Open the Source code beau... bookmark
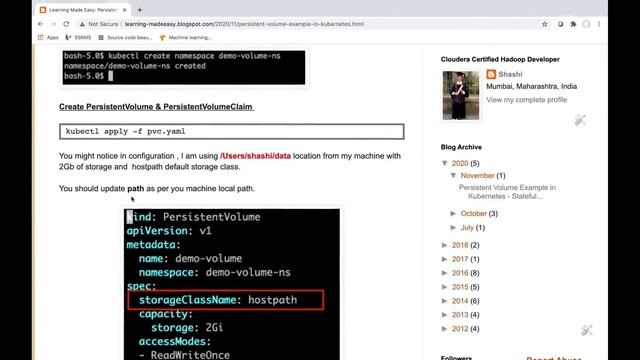The width and height of the screenshot is (640, 360). [x=125, y=38]
